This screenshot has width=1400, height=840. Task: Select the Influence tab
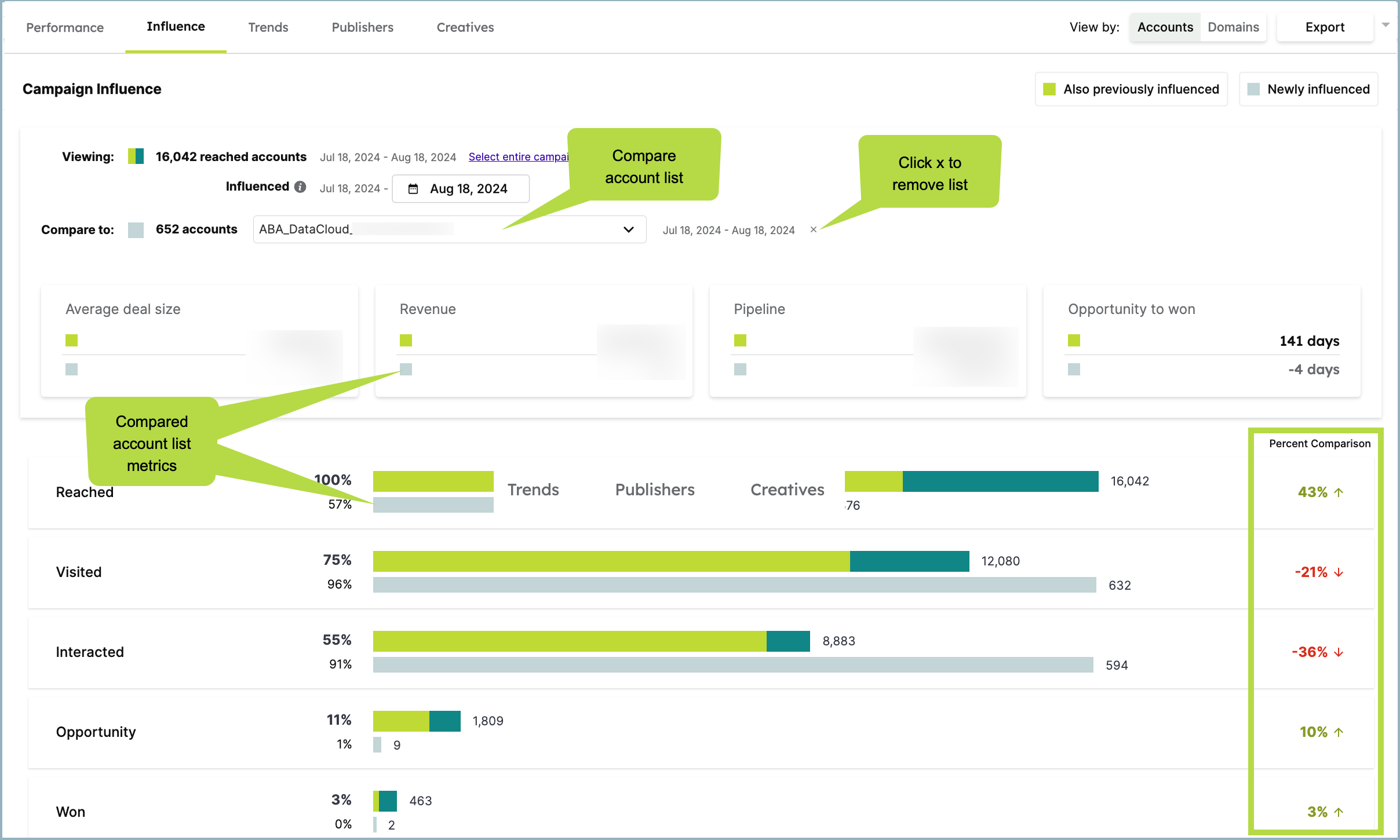point(176,27)
